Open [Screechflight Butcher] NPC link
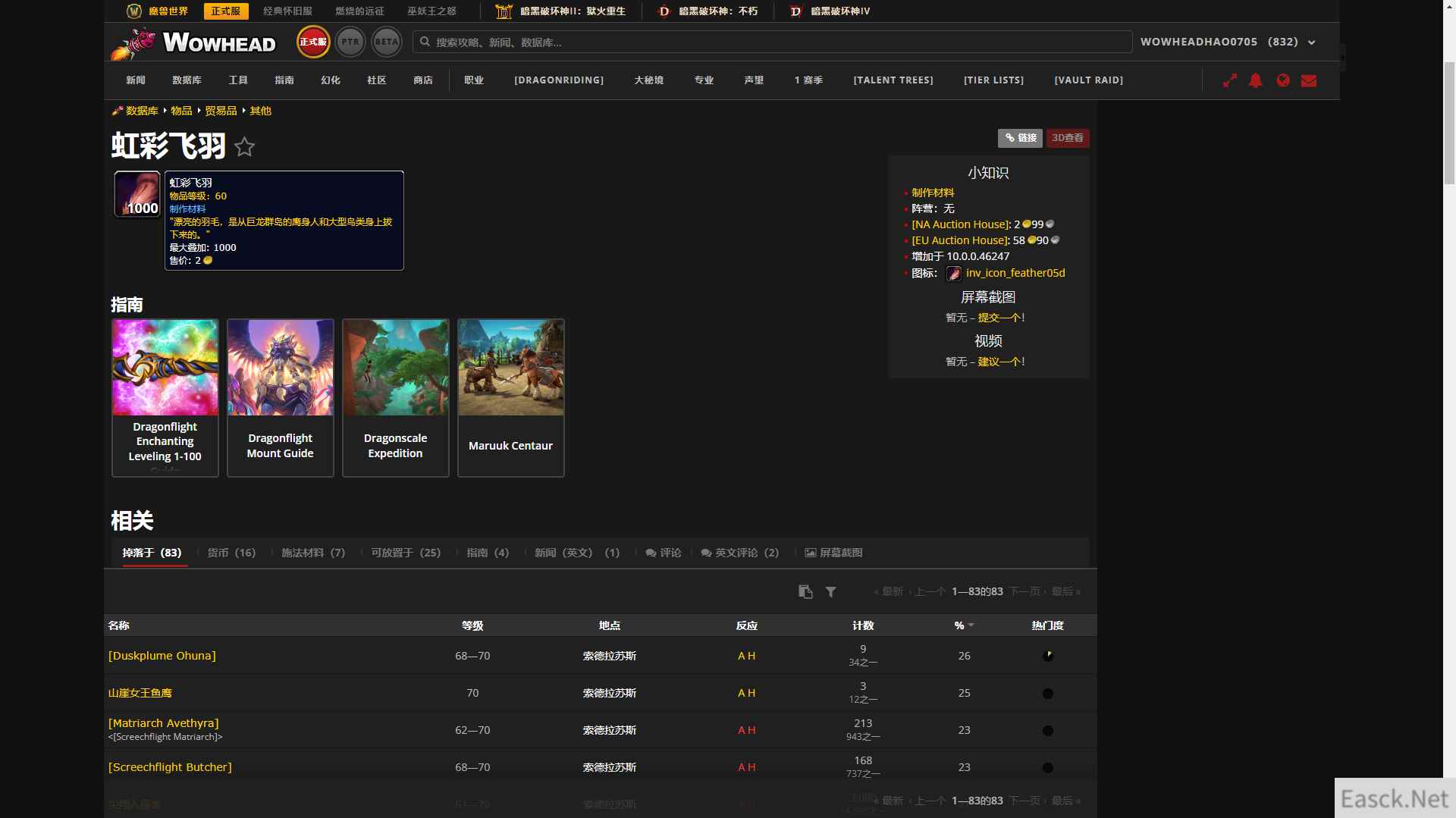1456x818 pixels. point(170,767)
